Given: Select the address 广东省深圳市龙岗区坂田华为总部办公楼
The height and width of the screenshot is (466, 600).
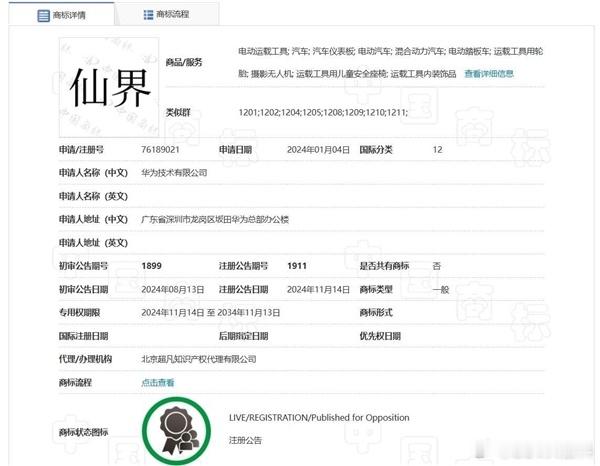Looking at the screenshot, I should click(215, 219).
